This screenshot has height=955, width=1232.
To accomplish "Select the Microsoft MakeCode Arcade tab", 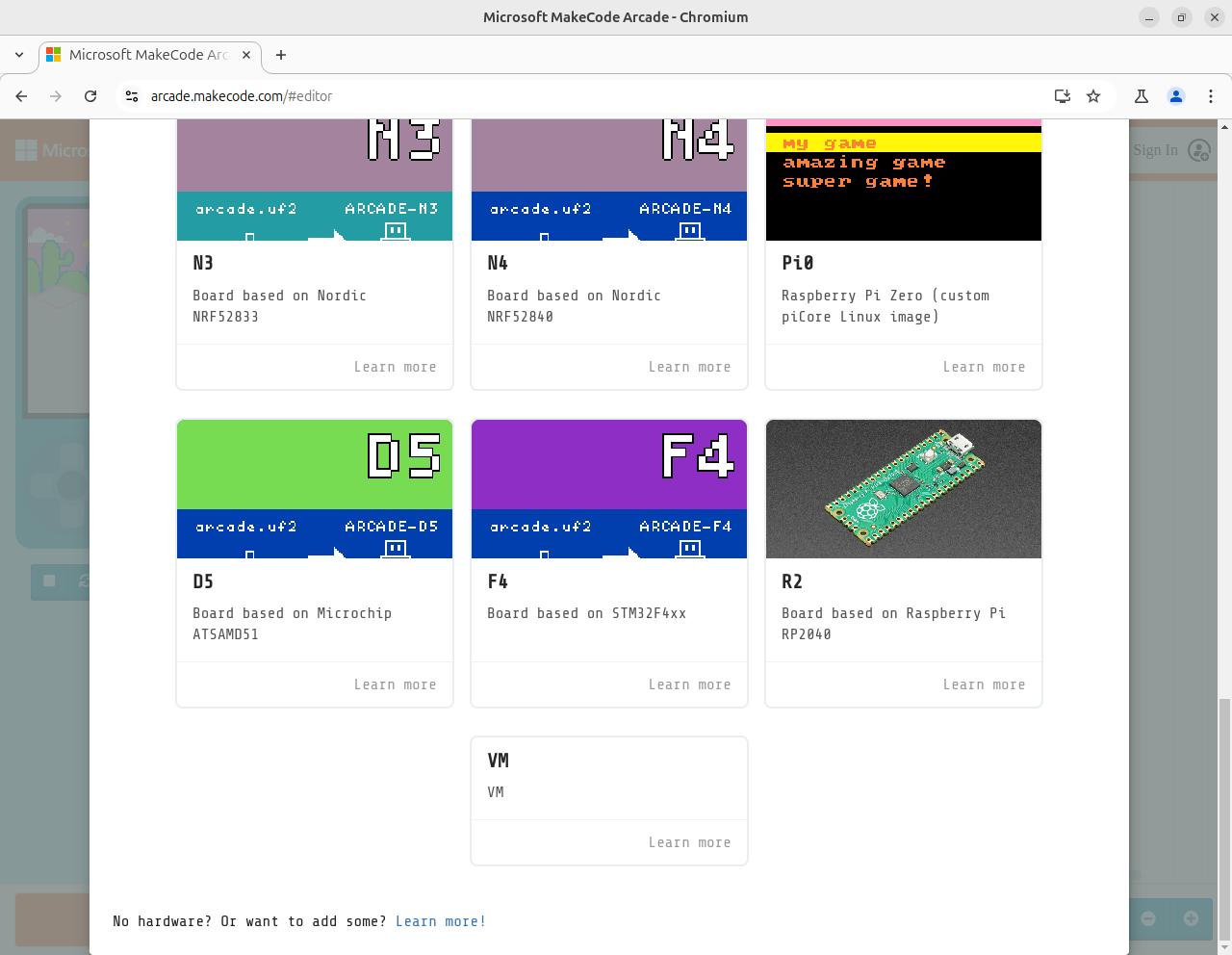I will coord(149,55).
